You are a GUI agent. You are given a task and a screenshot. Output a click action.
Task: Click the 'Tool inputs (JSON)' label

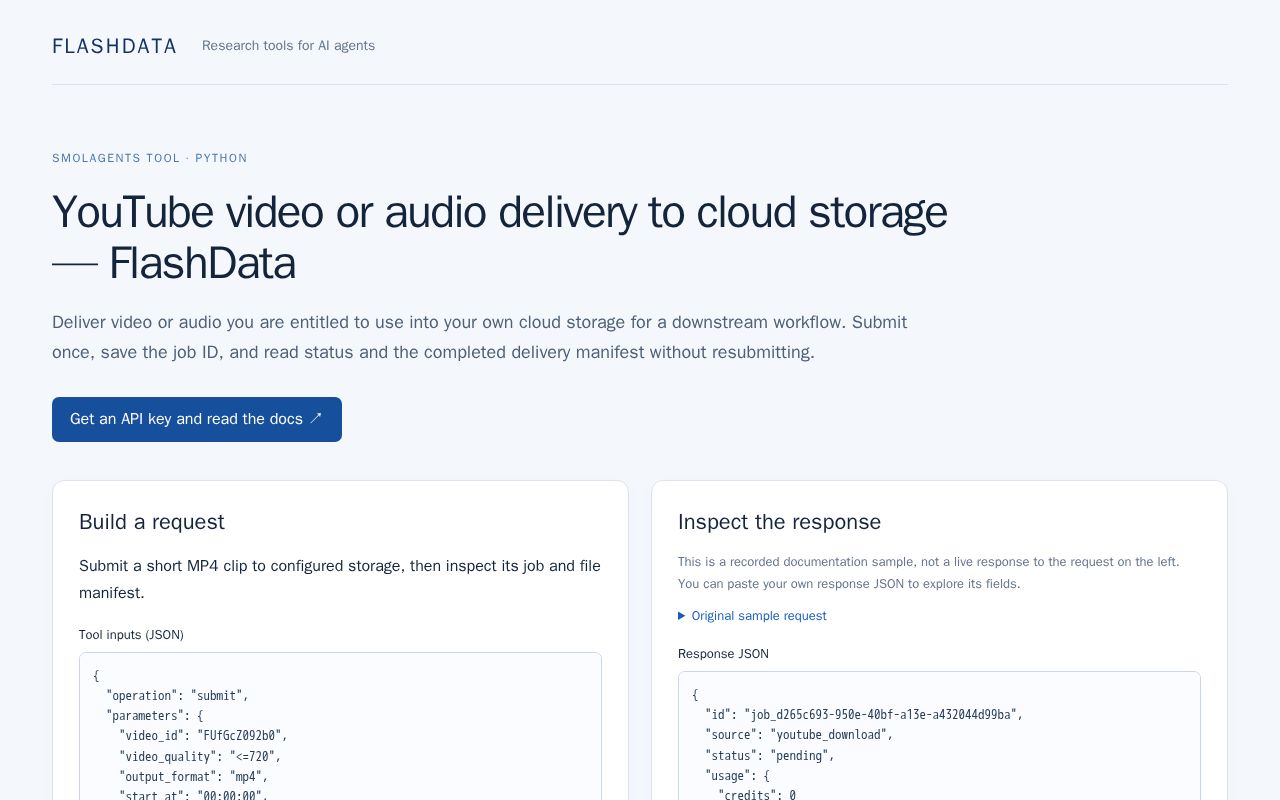(131, 635)
